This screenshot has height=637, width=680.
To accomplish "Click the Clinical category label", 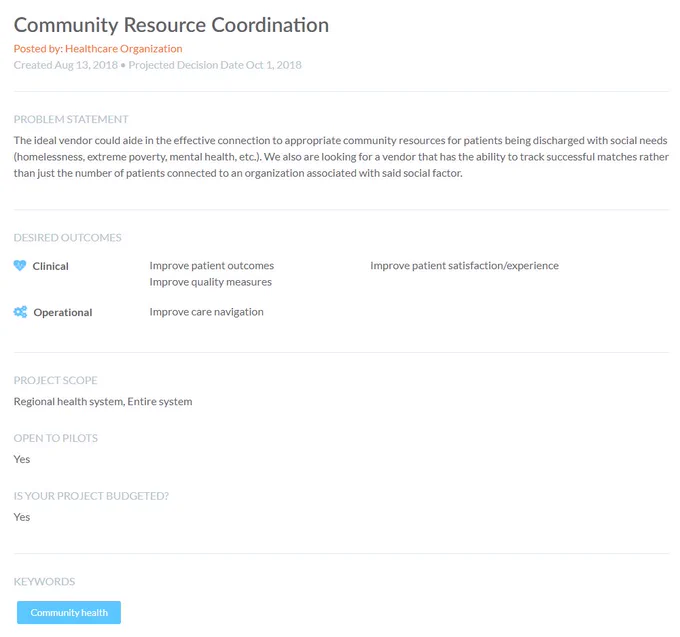I will (51, 266).
